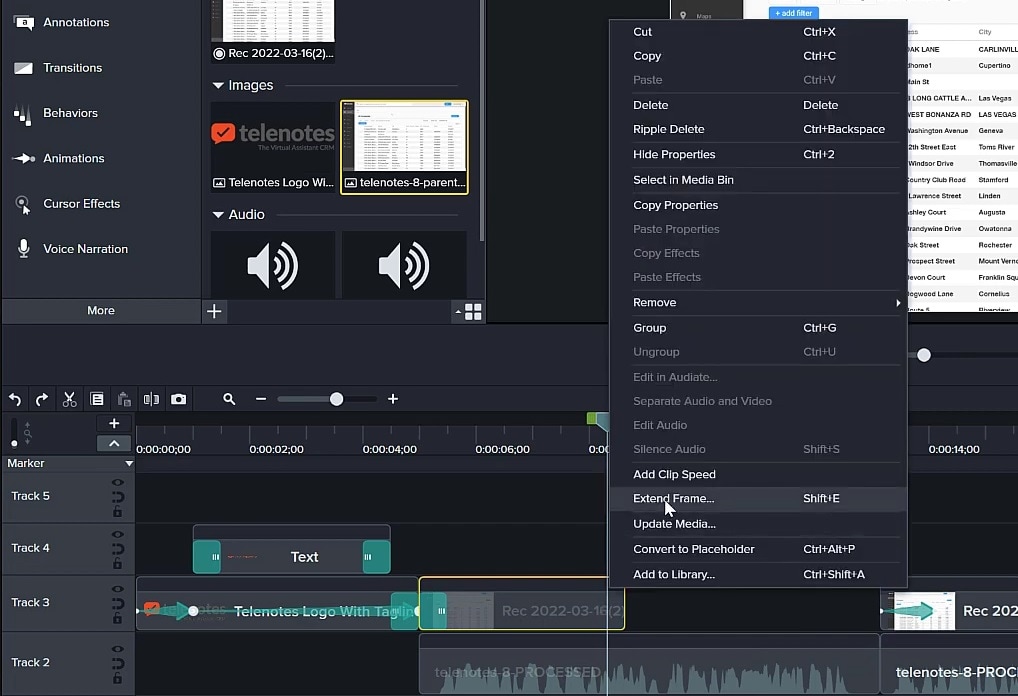Open the Voice Narration microphone icon
This screenshot has width=1018, height=696.
click(23, 249)
